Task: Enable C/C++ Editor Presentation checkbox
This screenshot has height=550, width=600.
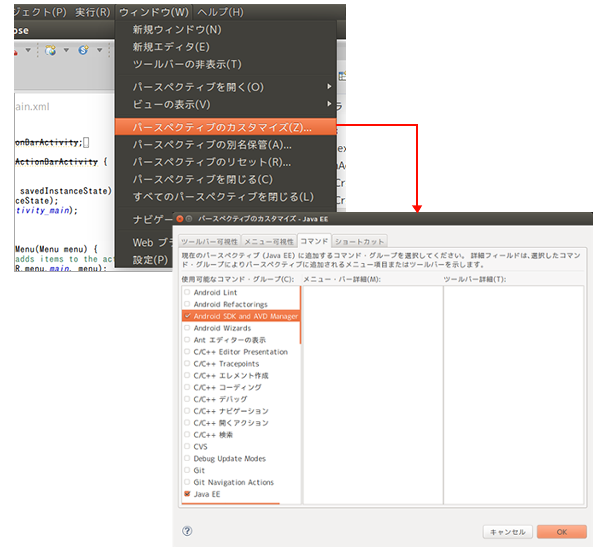Action: point(187,351)
